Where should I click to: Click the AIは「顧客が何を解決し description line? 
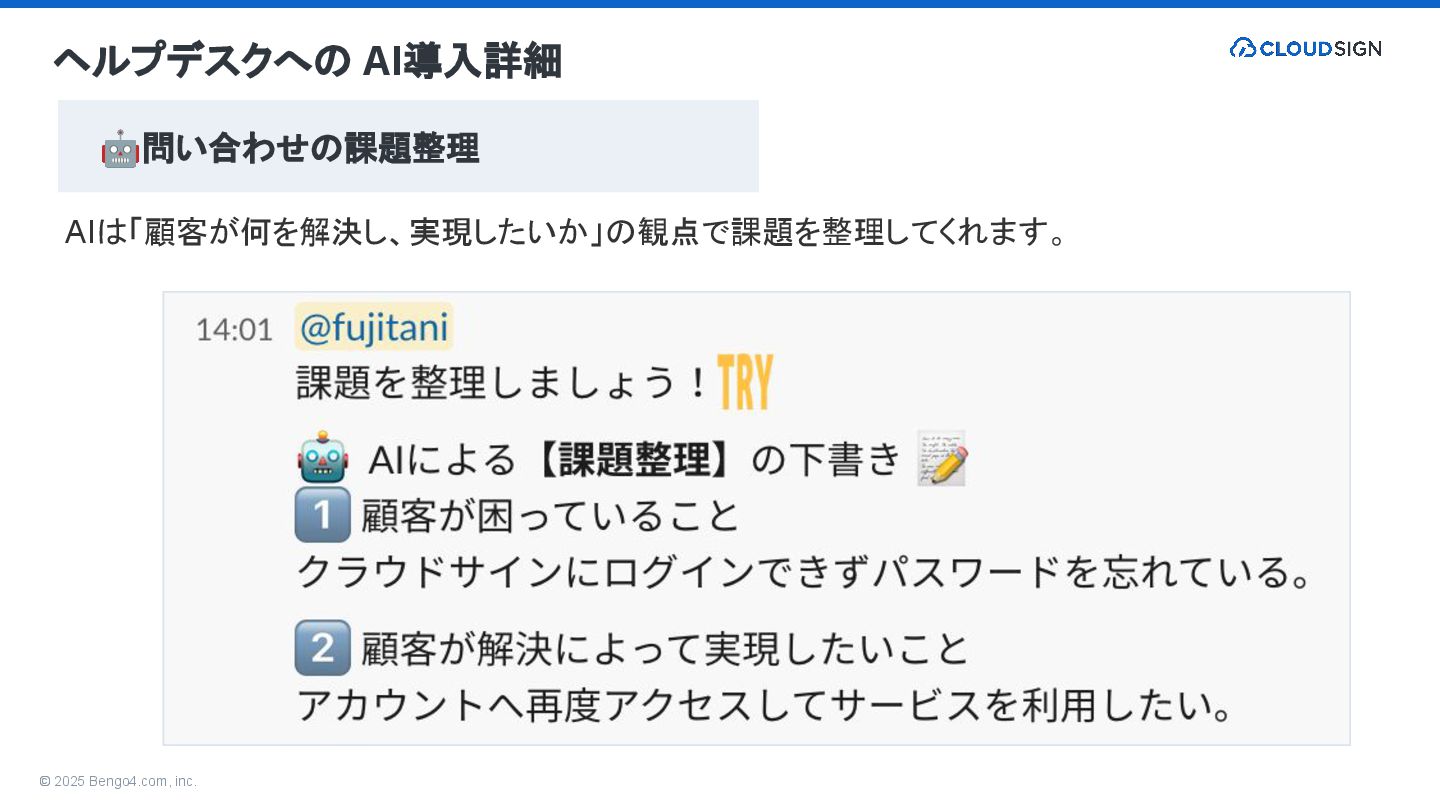[567, 232]
